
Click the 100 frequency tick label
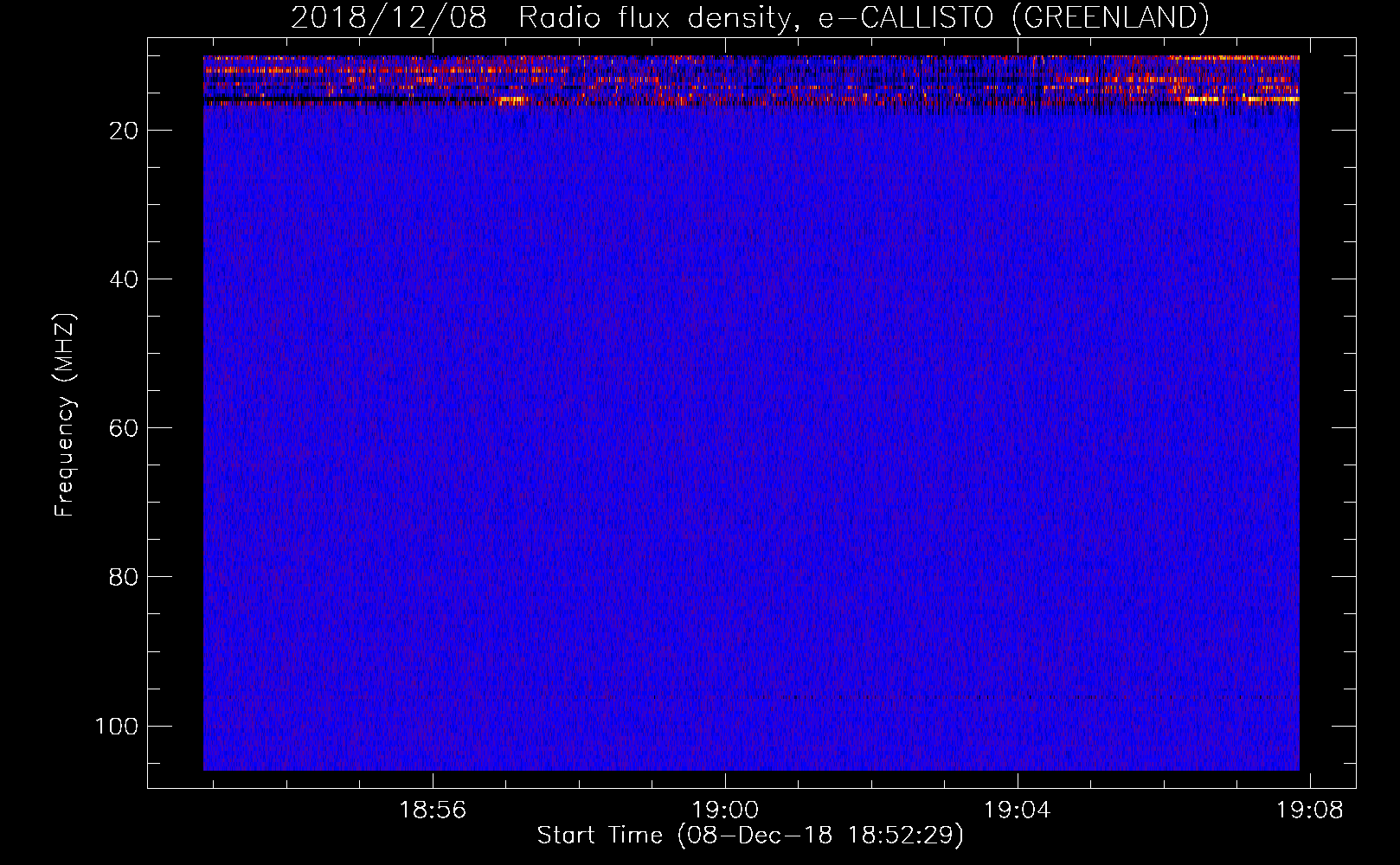(x=117, y=726)
